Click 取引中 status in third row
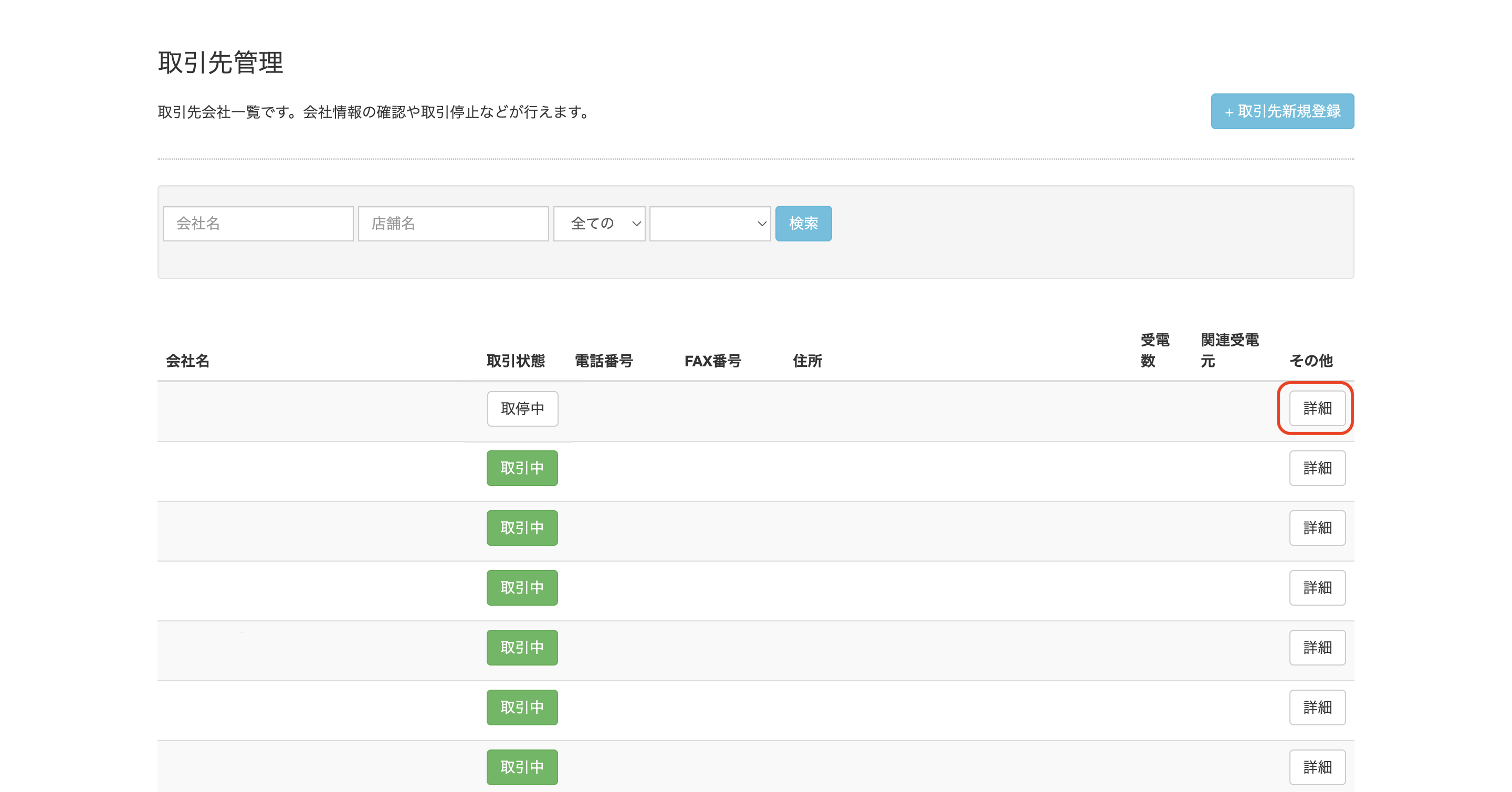This screenshot has height=792, width=1512. [522, 528]
